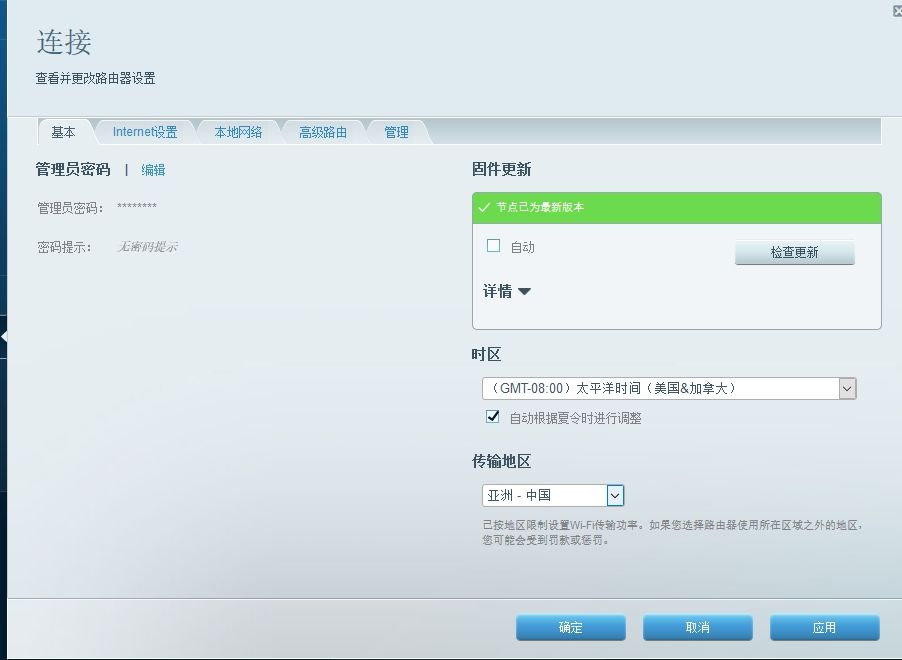902x660 pixels.
Task: Expand the 详情 section
Action: coord(507,291)
